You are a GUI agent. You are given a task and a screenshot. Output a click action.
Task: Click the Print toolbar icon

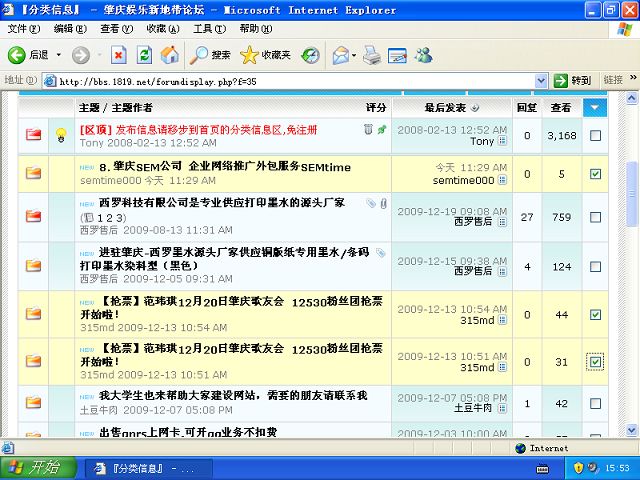(371, 55)
